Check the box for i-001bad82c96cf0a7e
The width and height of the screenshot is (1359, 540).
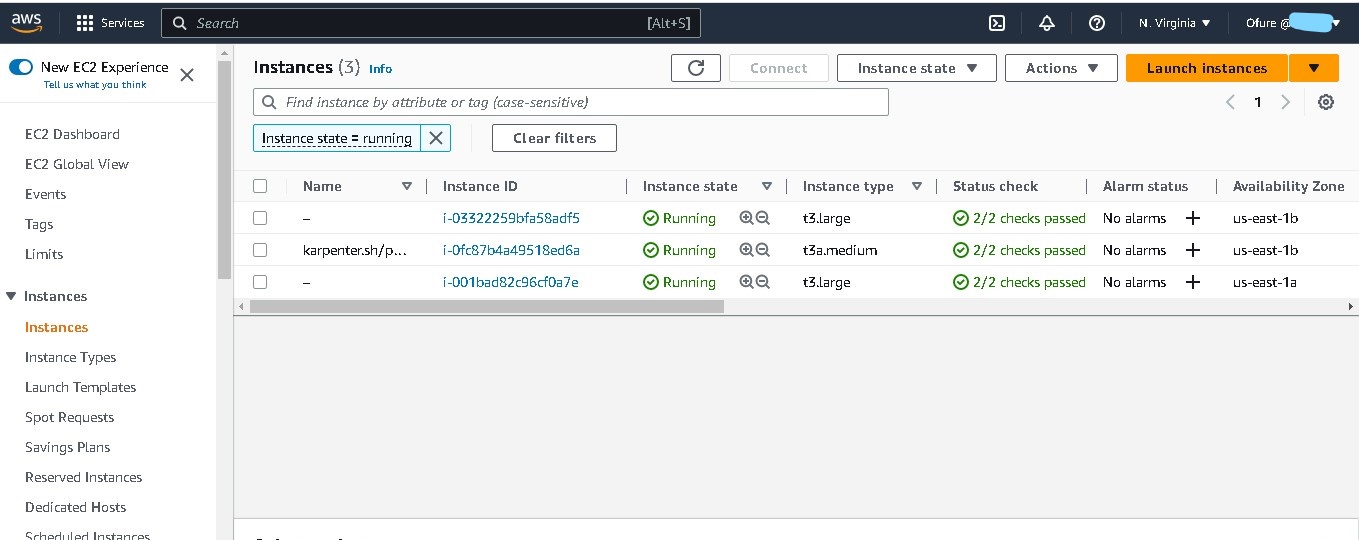(x=260, y=282)
